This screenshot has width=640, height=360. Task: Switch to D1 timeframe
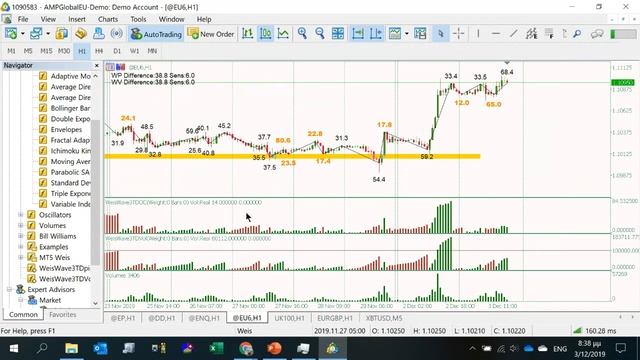pyautogui.click(x=117, y=51)
